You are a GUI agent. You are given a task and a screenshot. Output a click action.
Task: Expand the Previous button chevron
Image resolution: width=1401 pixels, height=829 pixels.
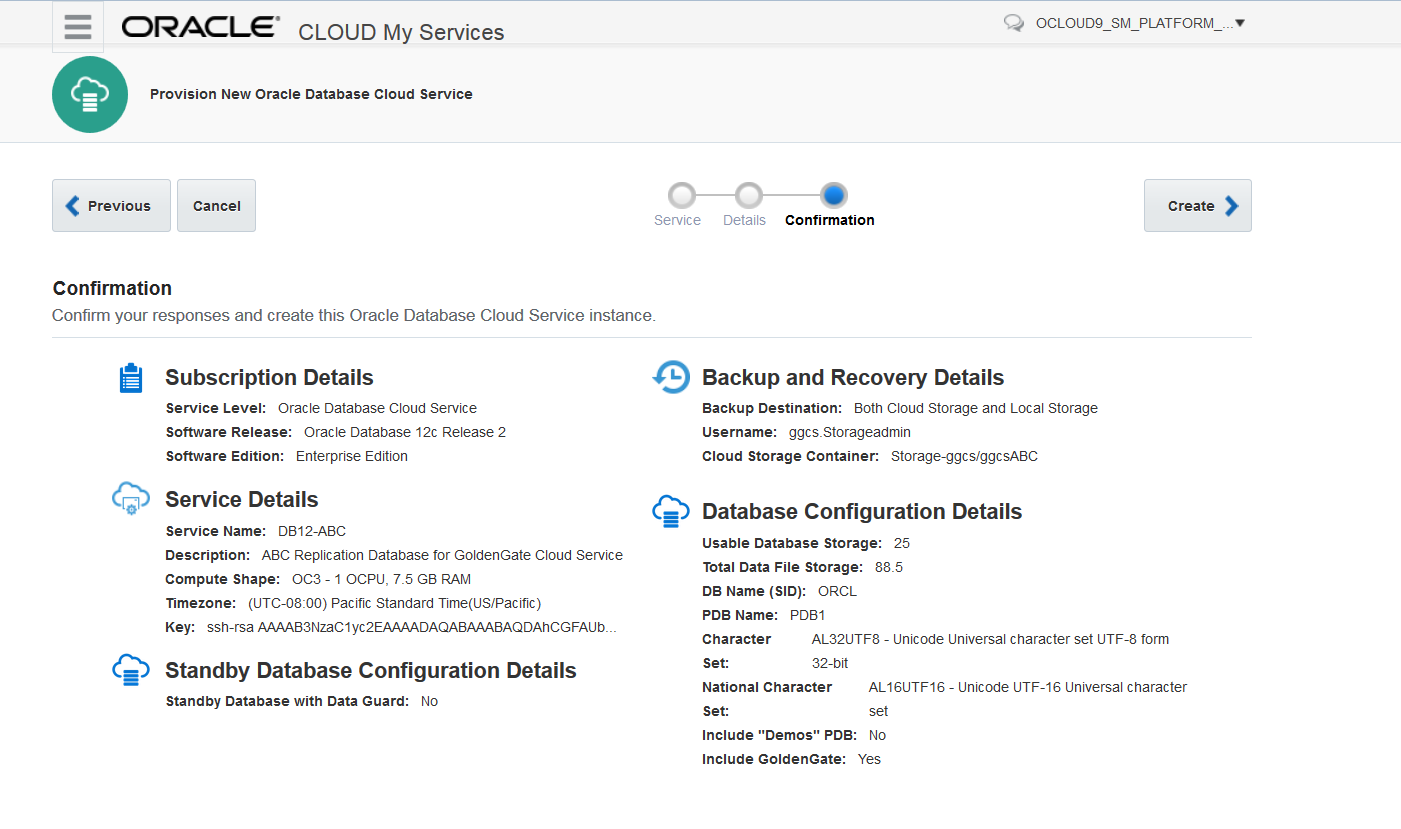(71, 205)
